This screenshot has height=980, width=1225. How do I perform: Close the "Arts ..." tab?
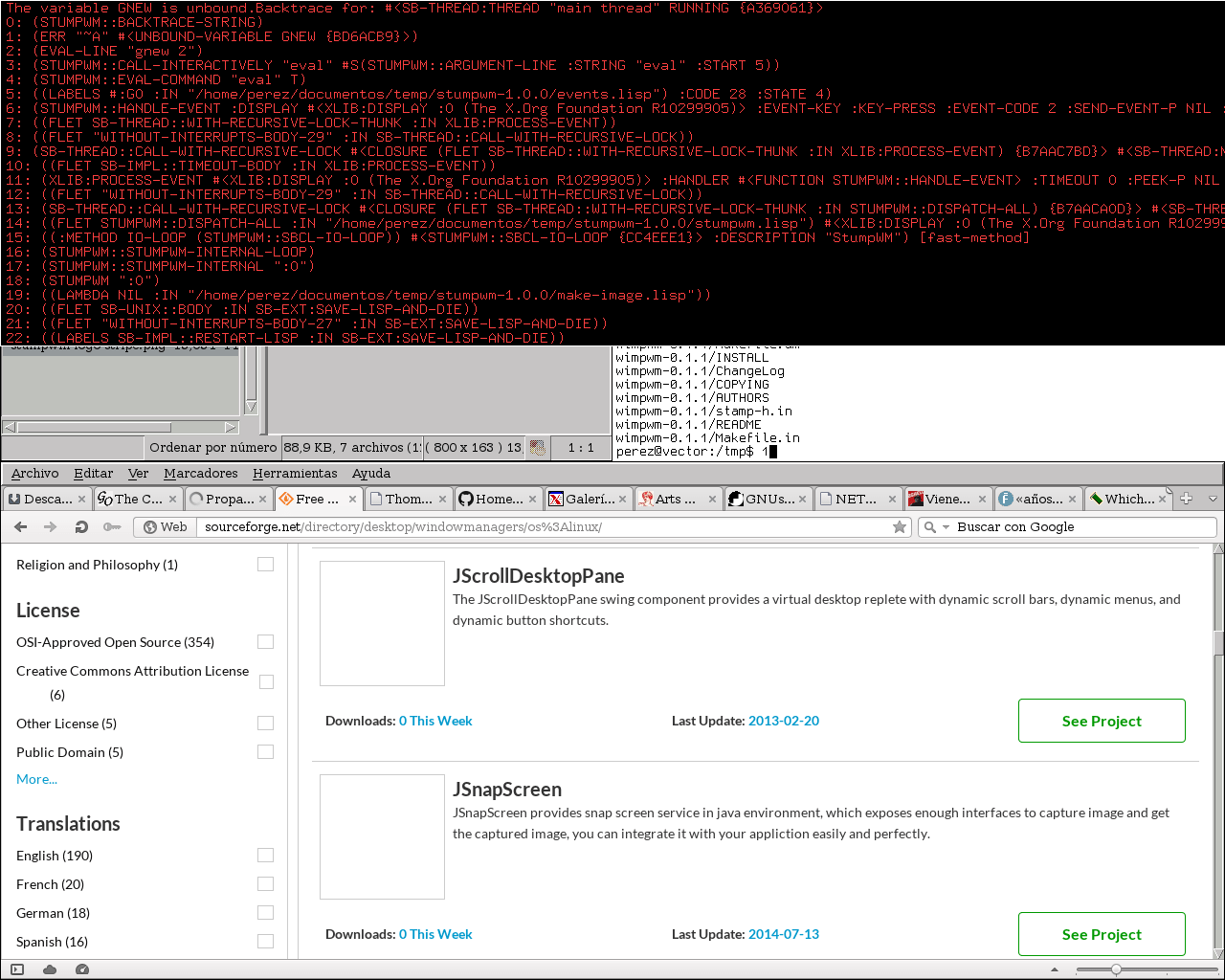(712, 499)
